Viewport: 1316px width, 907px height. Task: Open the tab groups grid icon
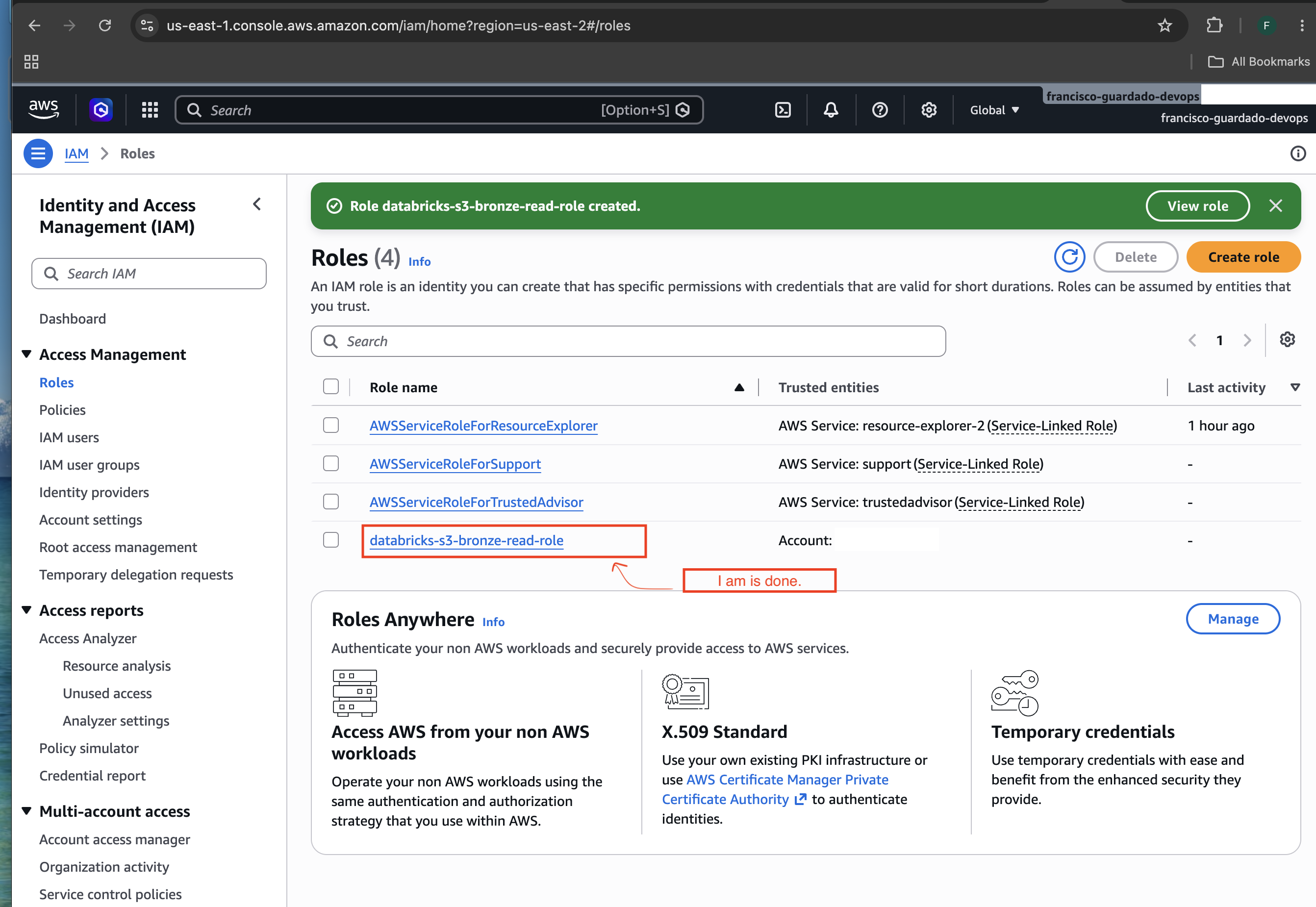coord(31,61)
